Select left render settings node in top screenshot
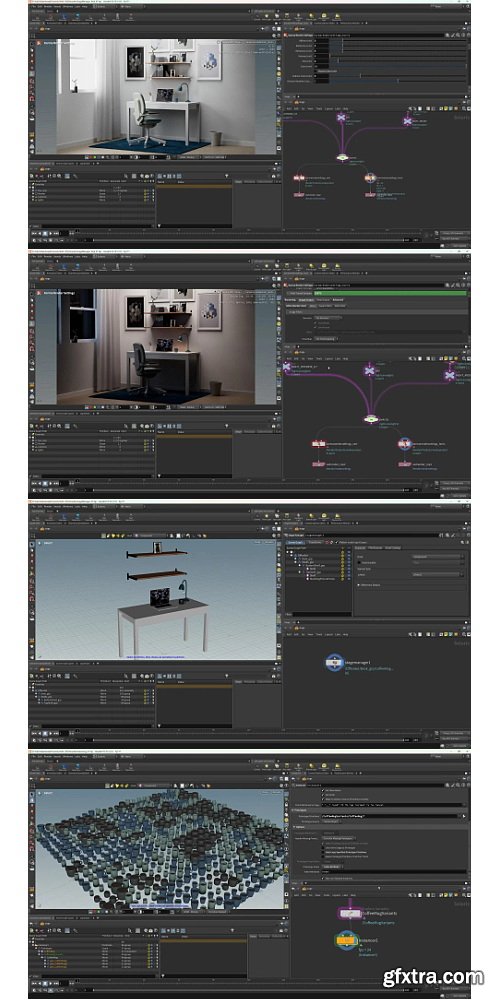This screenshot has height=1000, width=500. 298,179
